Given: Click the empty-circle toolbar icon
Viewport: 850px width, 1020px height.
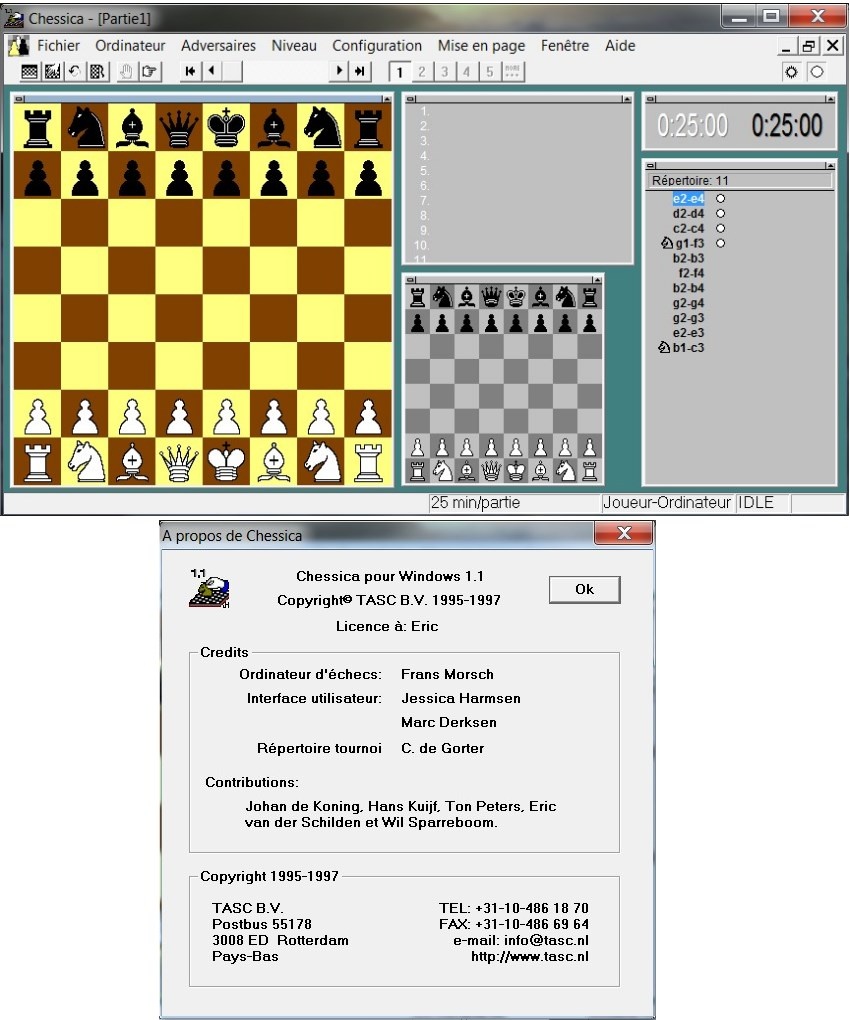Looking at the screenshot, I should click(817, 72).
